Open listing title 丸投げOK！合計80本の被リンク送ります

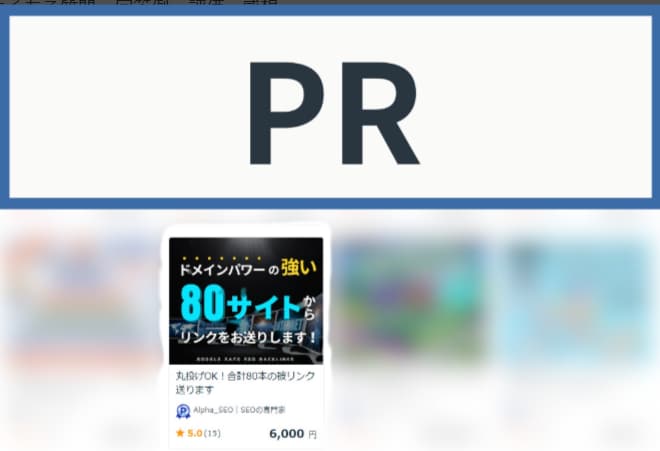pos(245,383)
